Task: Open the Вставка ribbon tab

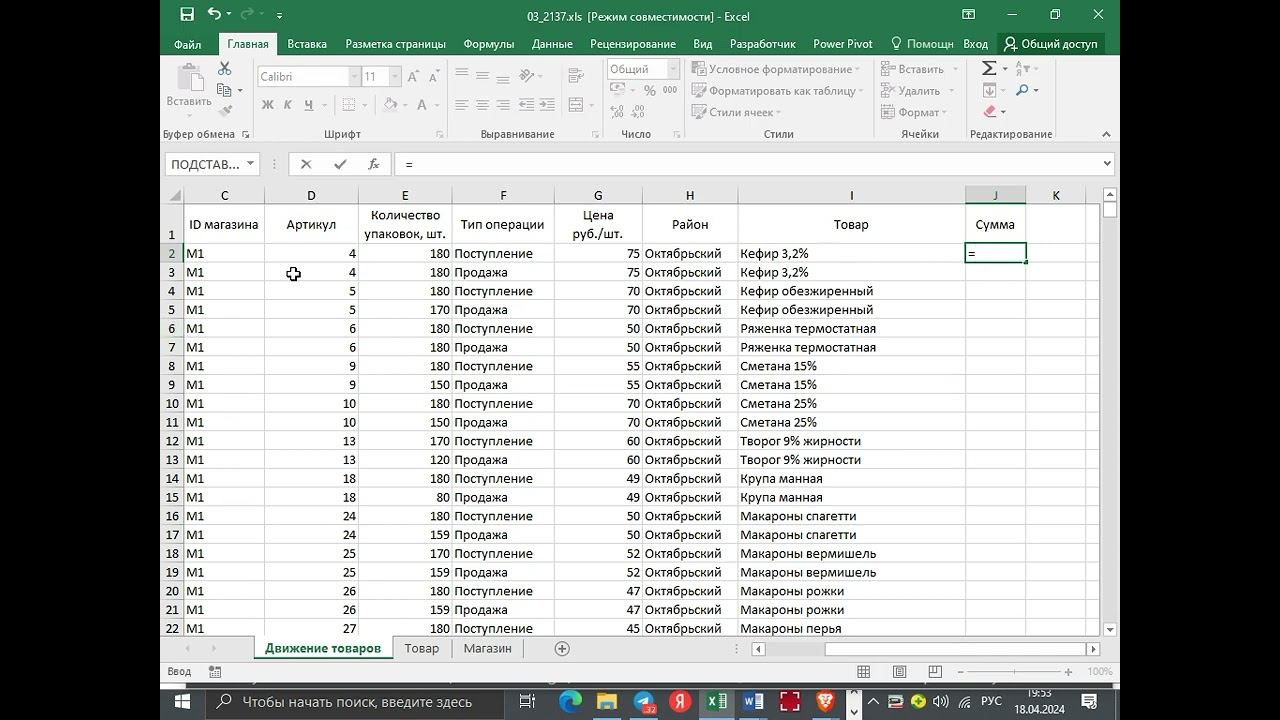Action: [x=307, y=44]
